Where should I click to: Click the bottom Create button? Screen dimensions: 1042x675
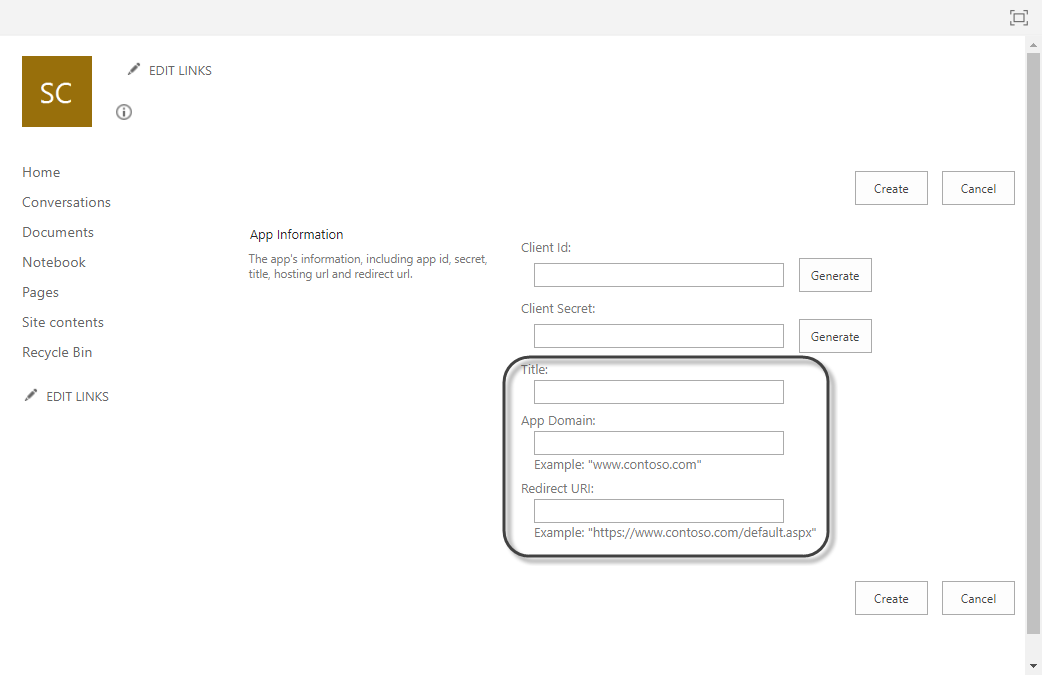point(891,598)
